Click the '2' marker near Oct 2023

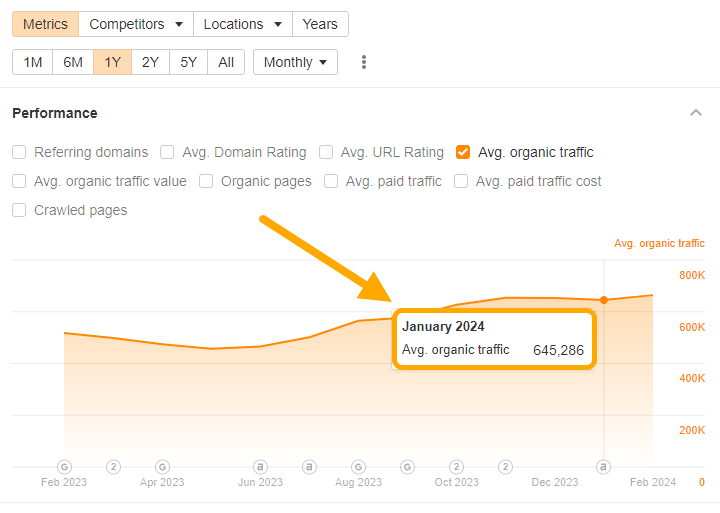click(x=457, y=466)
